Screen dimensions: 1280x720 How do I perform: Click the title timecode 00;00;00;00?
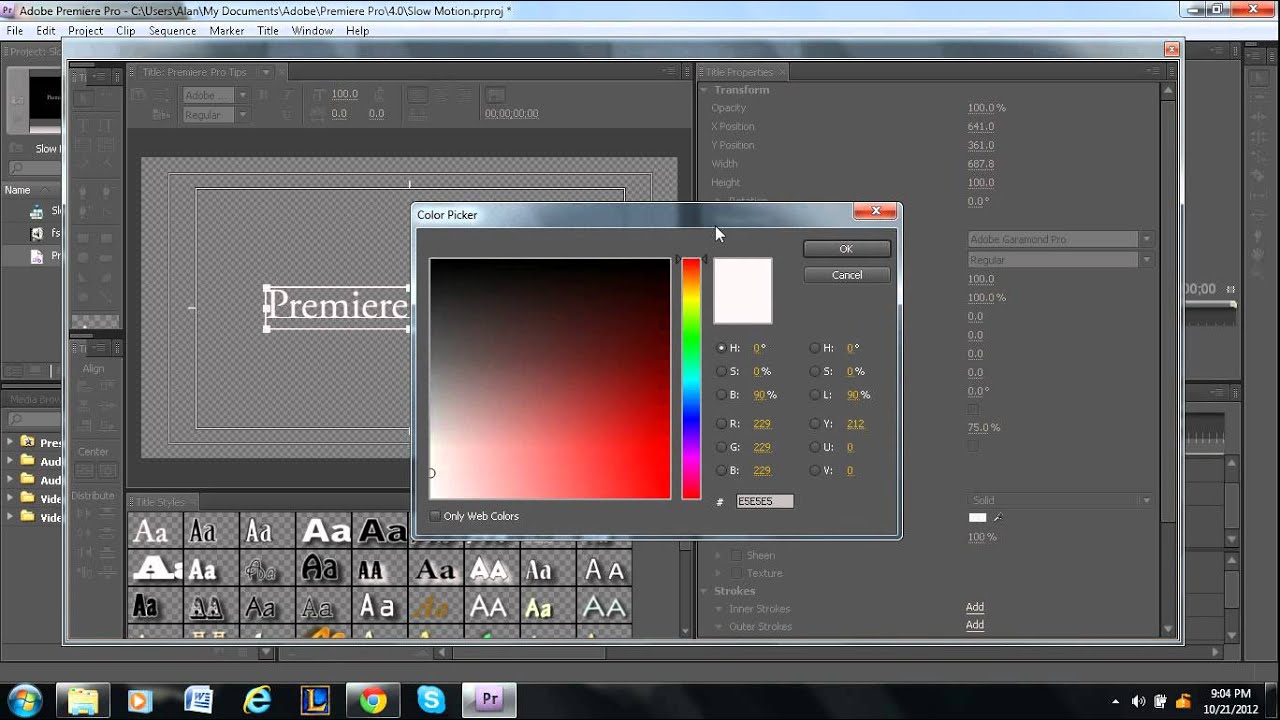coord(511,114)
